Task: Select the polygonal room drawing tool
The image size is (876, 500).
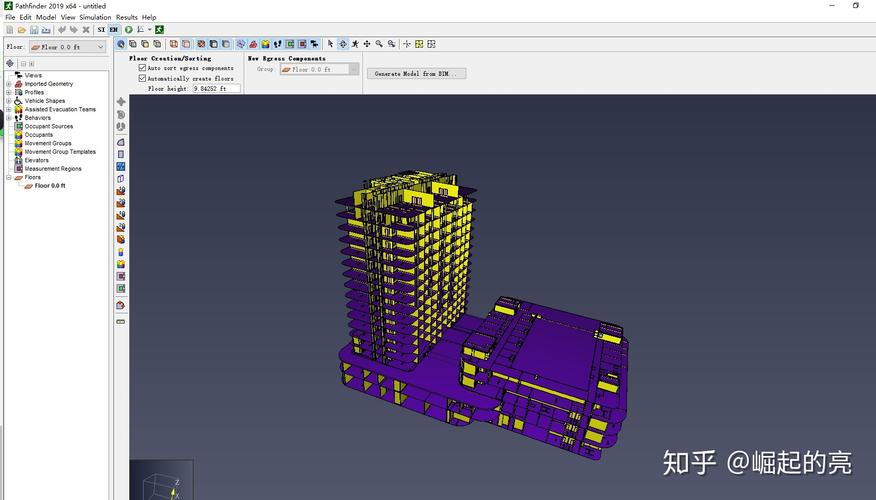Action: [121, 142]
